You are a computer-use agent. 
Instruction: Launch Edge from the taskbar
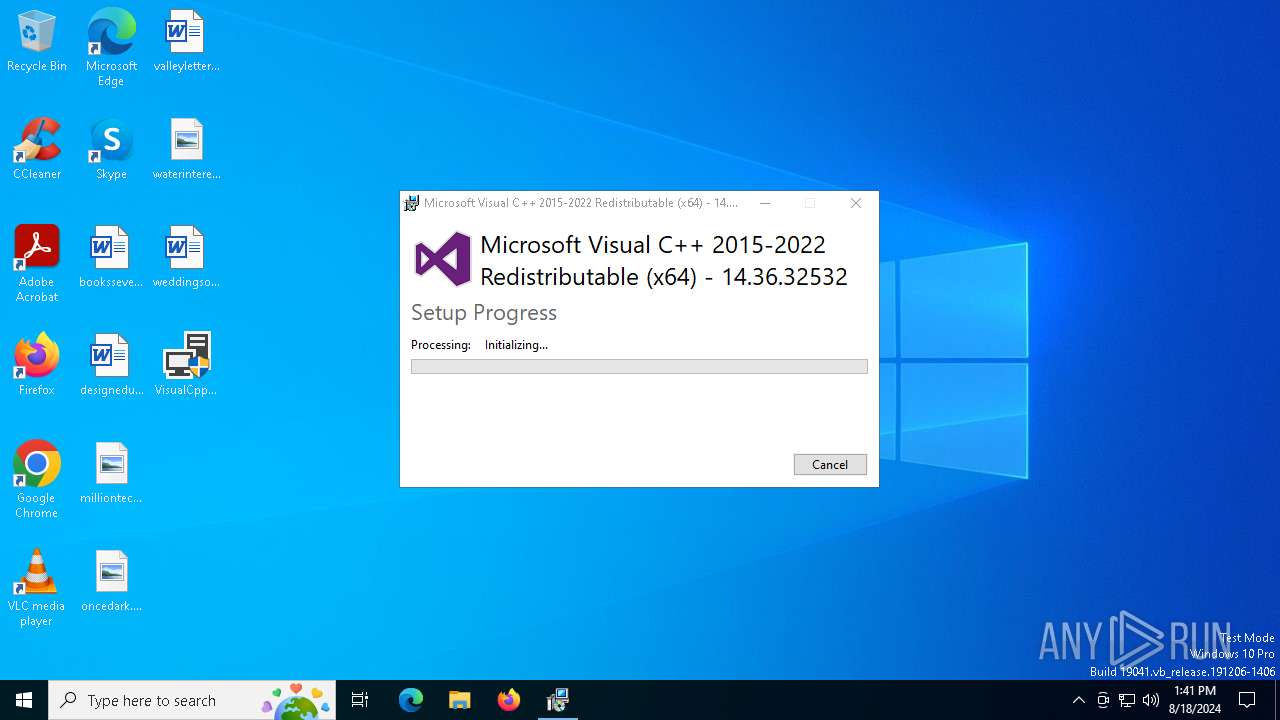tap(411, 700)
